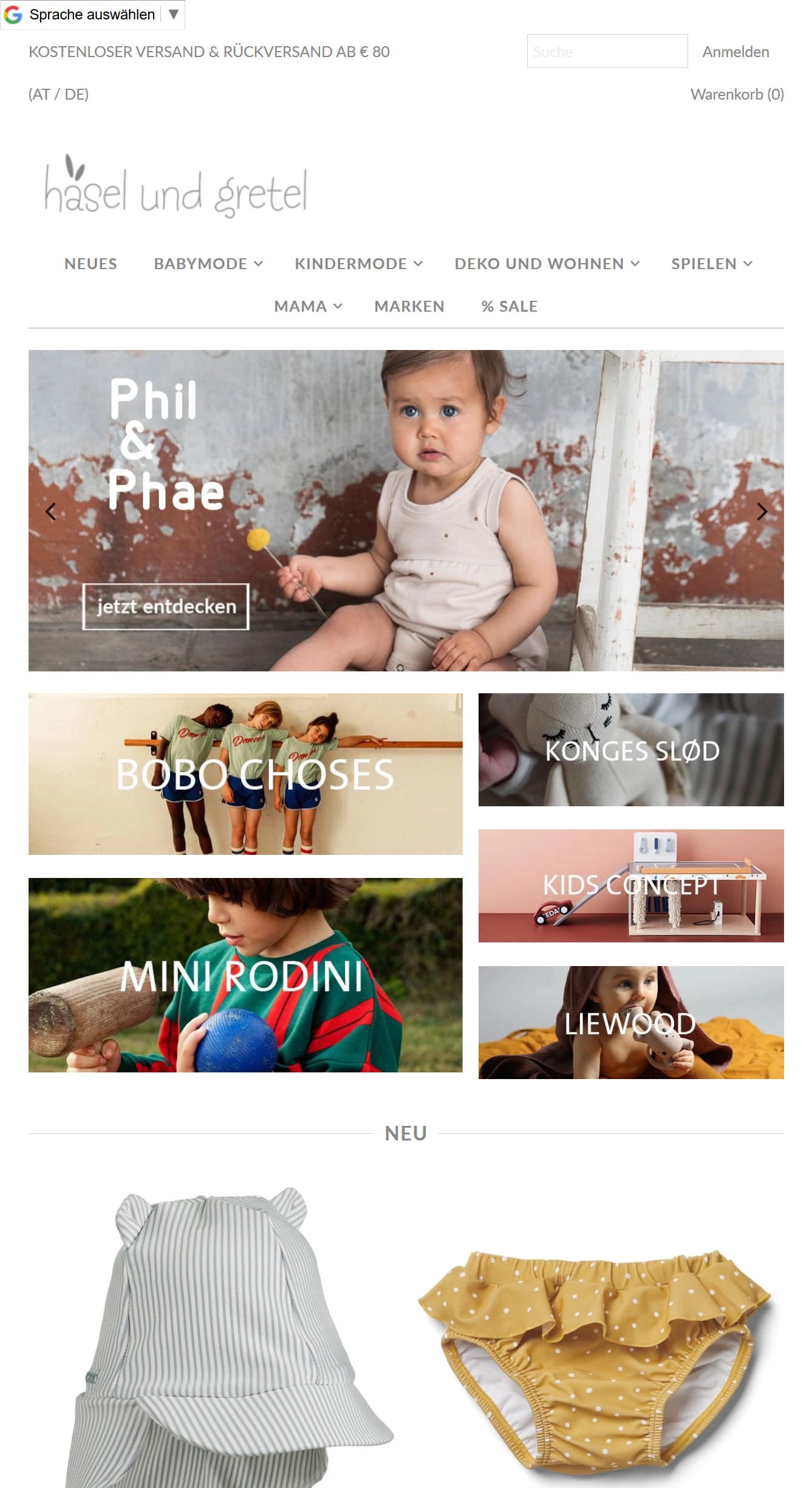Click the next slide arrow on banner
The image size is (812, 1488).
coord(762,512)
